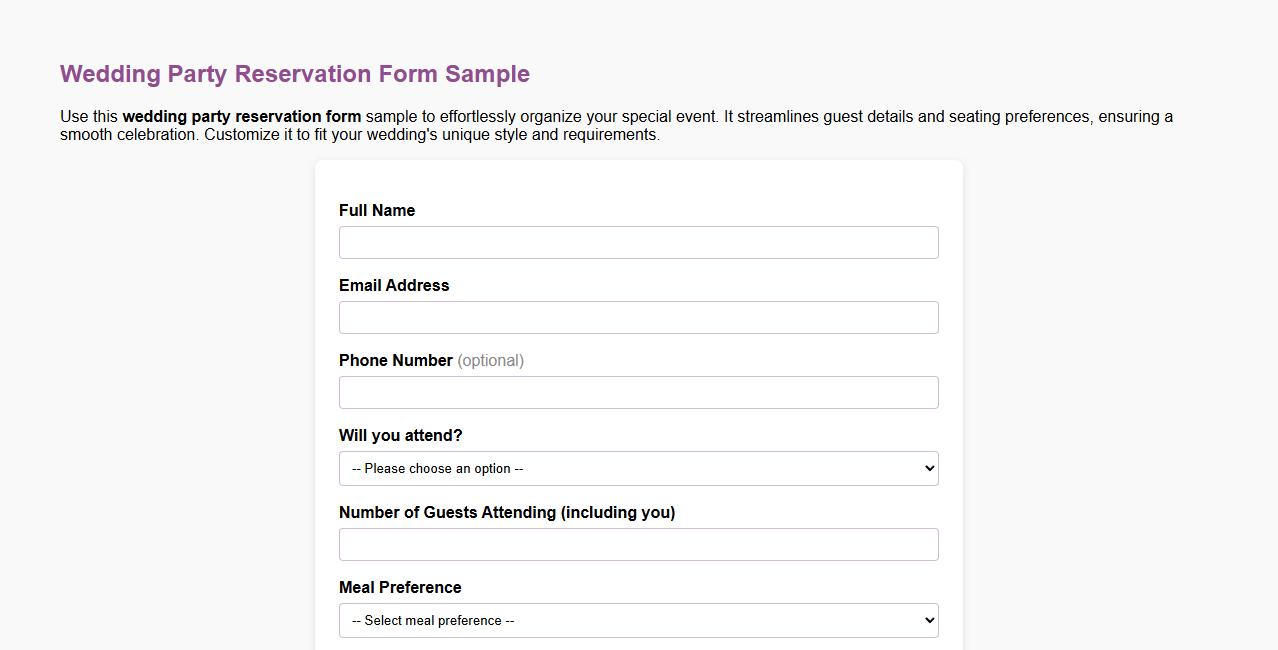
Task: Click the '-- Select meal preference --' placeholder text
Action: click(433, 621)
